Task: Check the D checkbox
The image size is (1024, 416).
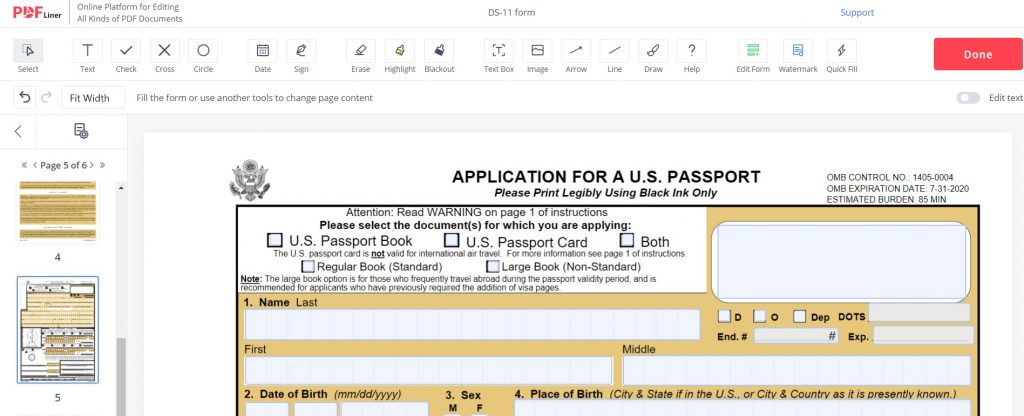Action: click(724, 316)
